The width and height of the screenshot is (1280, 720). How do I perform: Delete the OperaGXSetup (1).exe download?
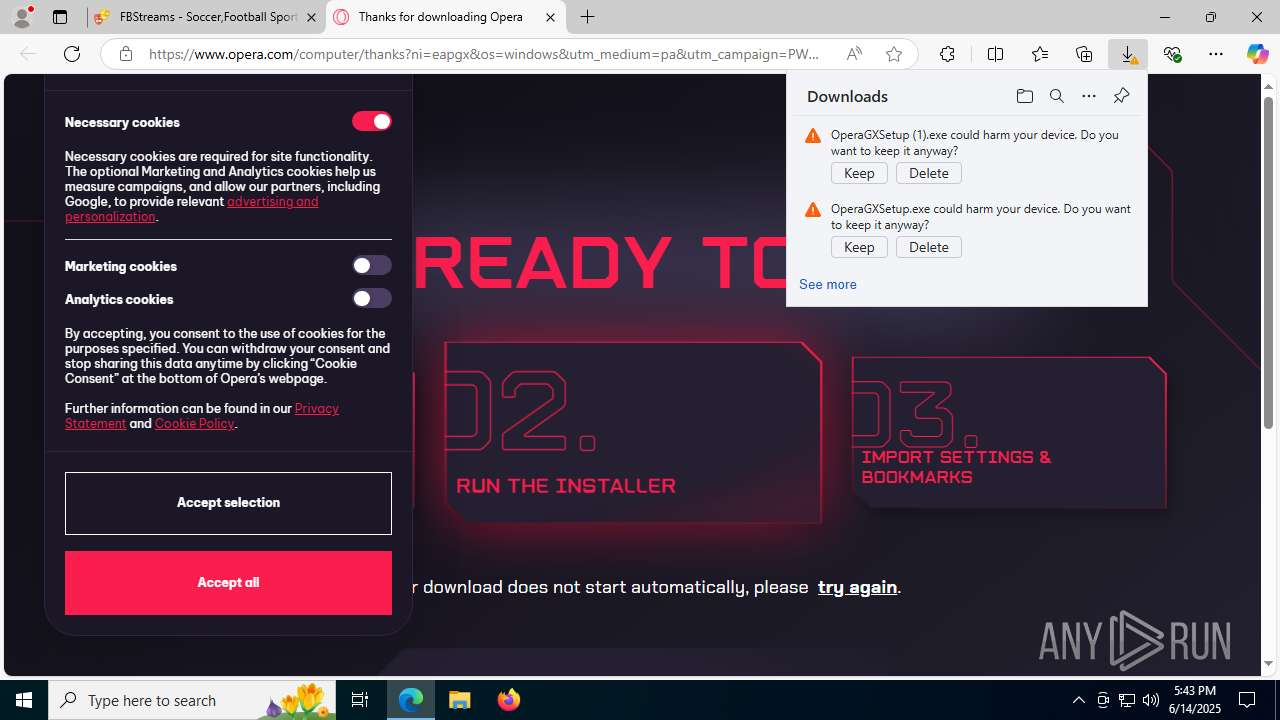click(x=929, y=173)
